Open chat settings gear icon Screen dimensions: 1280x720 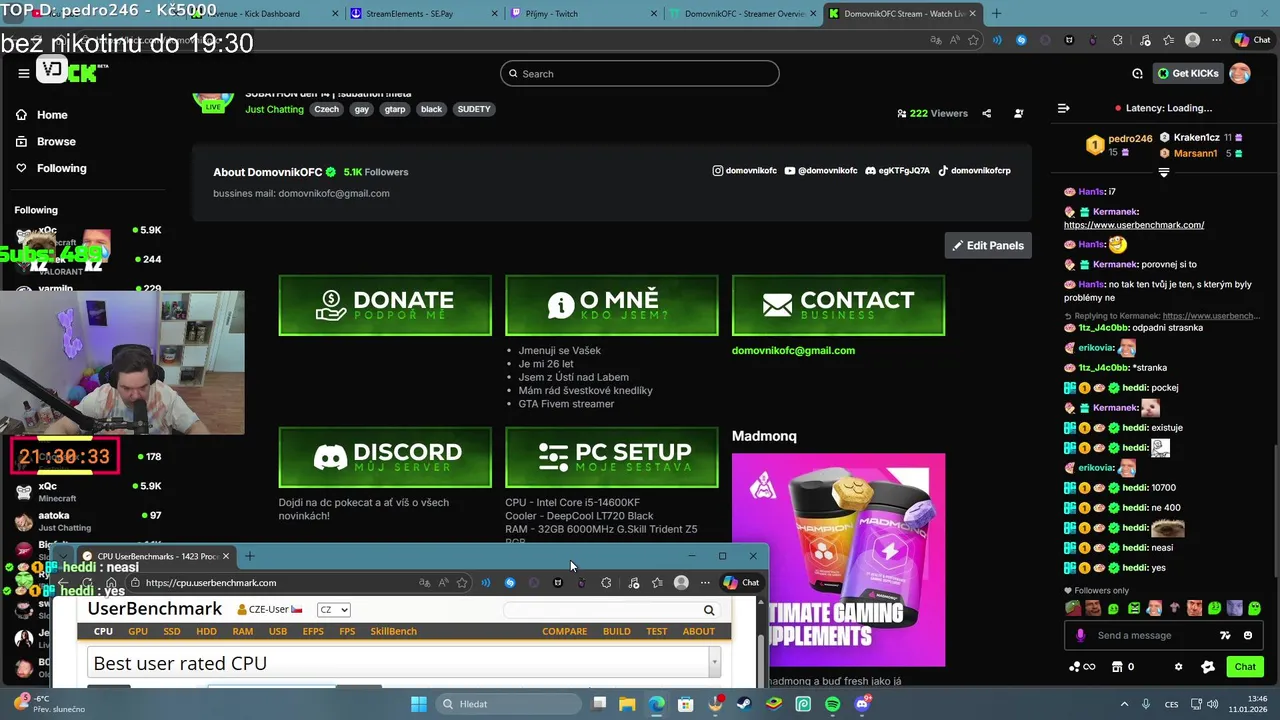(x=1178, y=667)
